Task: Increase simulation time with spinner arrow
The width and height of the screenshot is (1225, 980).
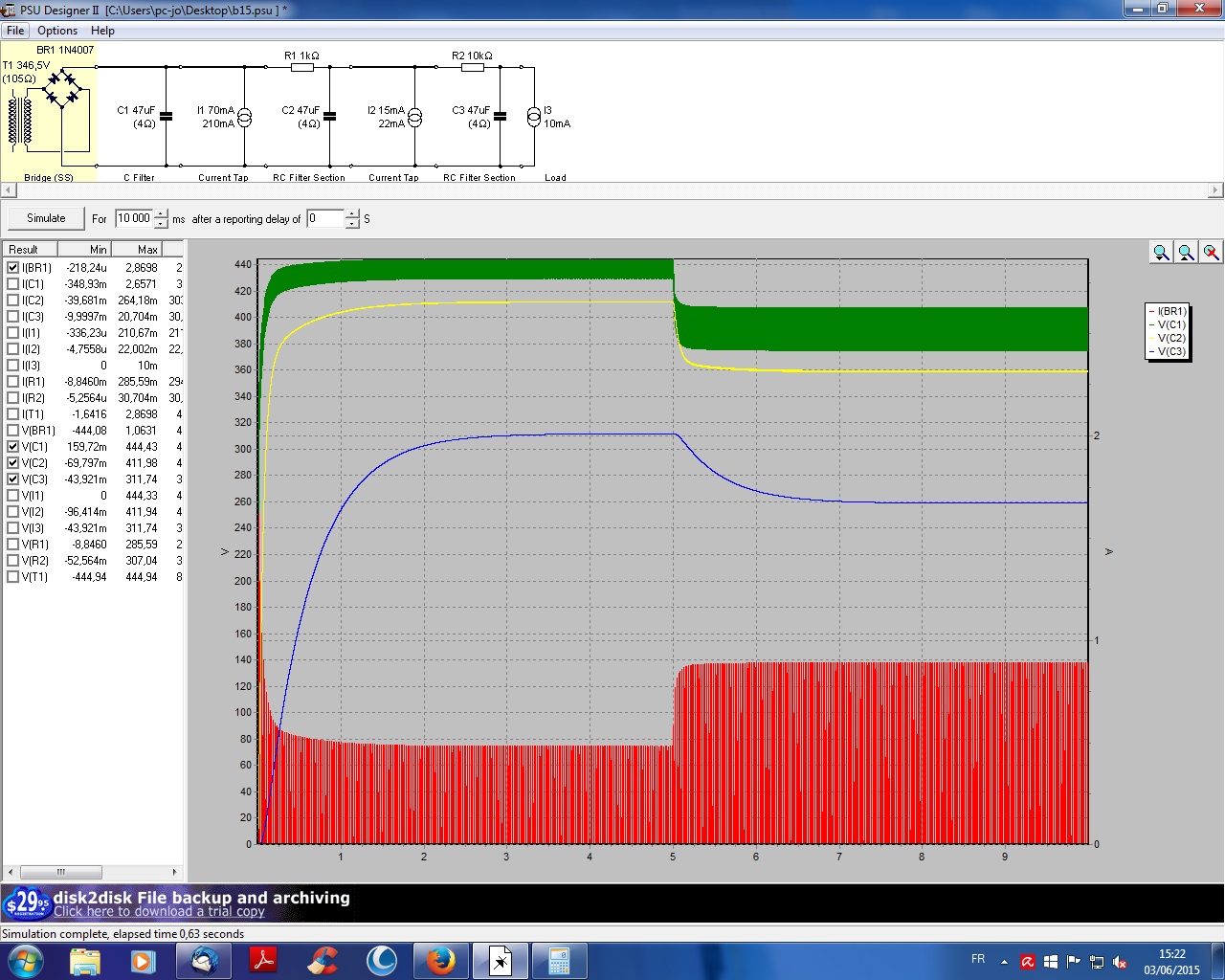Action: click(x=161, y=213)
